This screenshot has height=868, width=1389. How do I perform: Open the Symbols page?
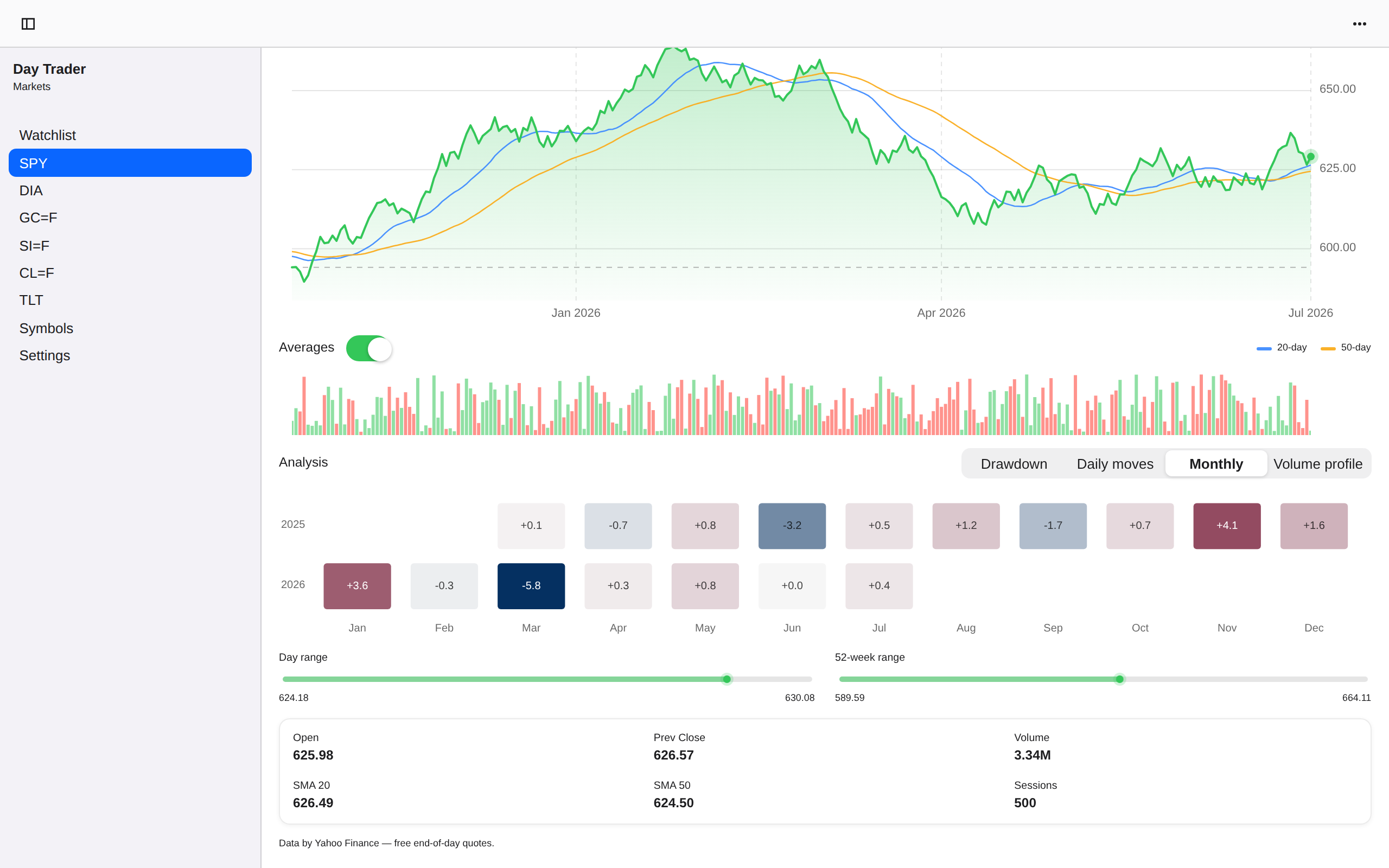(x=130, y=328)
